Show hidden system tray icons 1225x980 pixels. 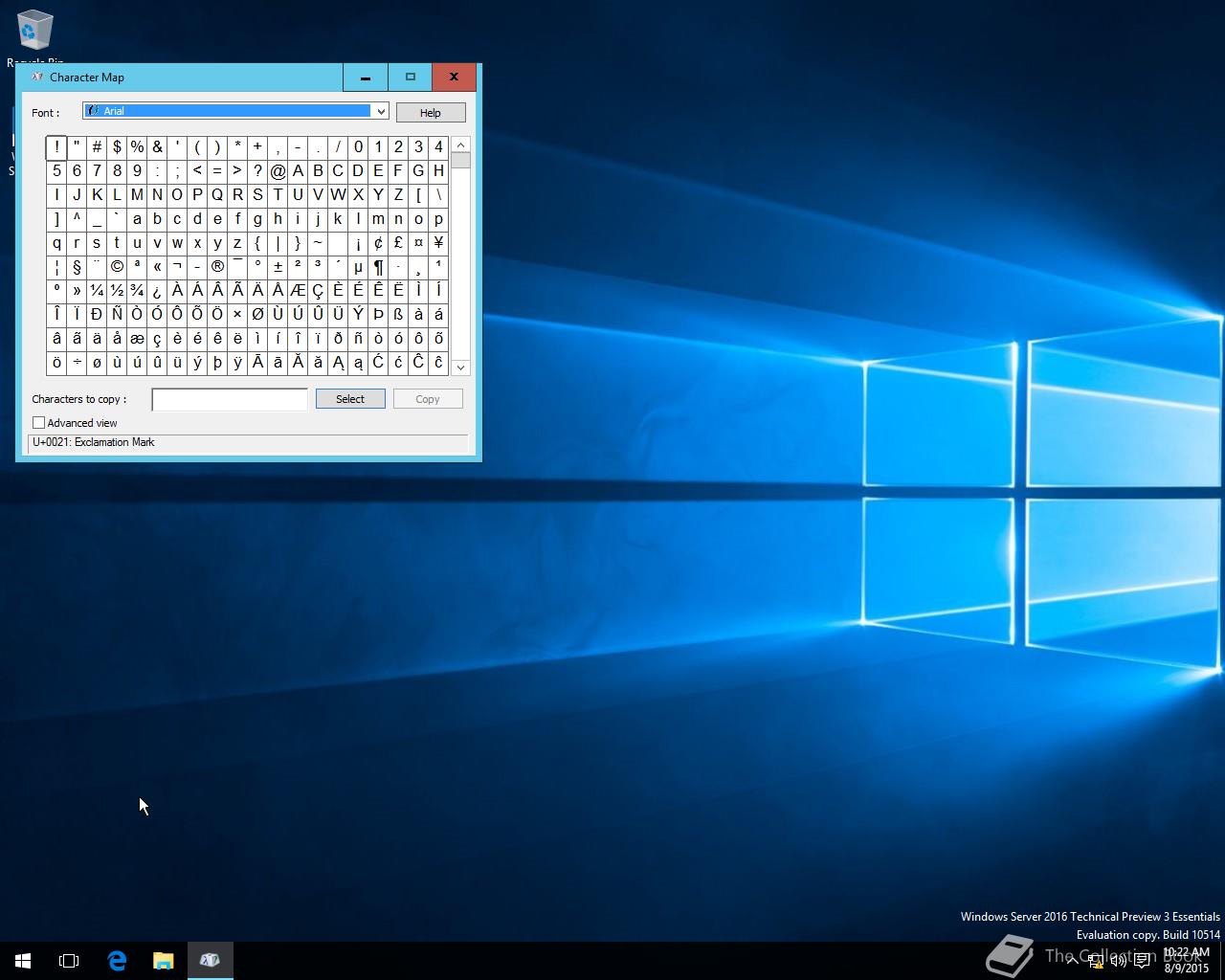[1072, 961]
